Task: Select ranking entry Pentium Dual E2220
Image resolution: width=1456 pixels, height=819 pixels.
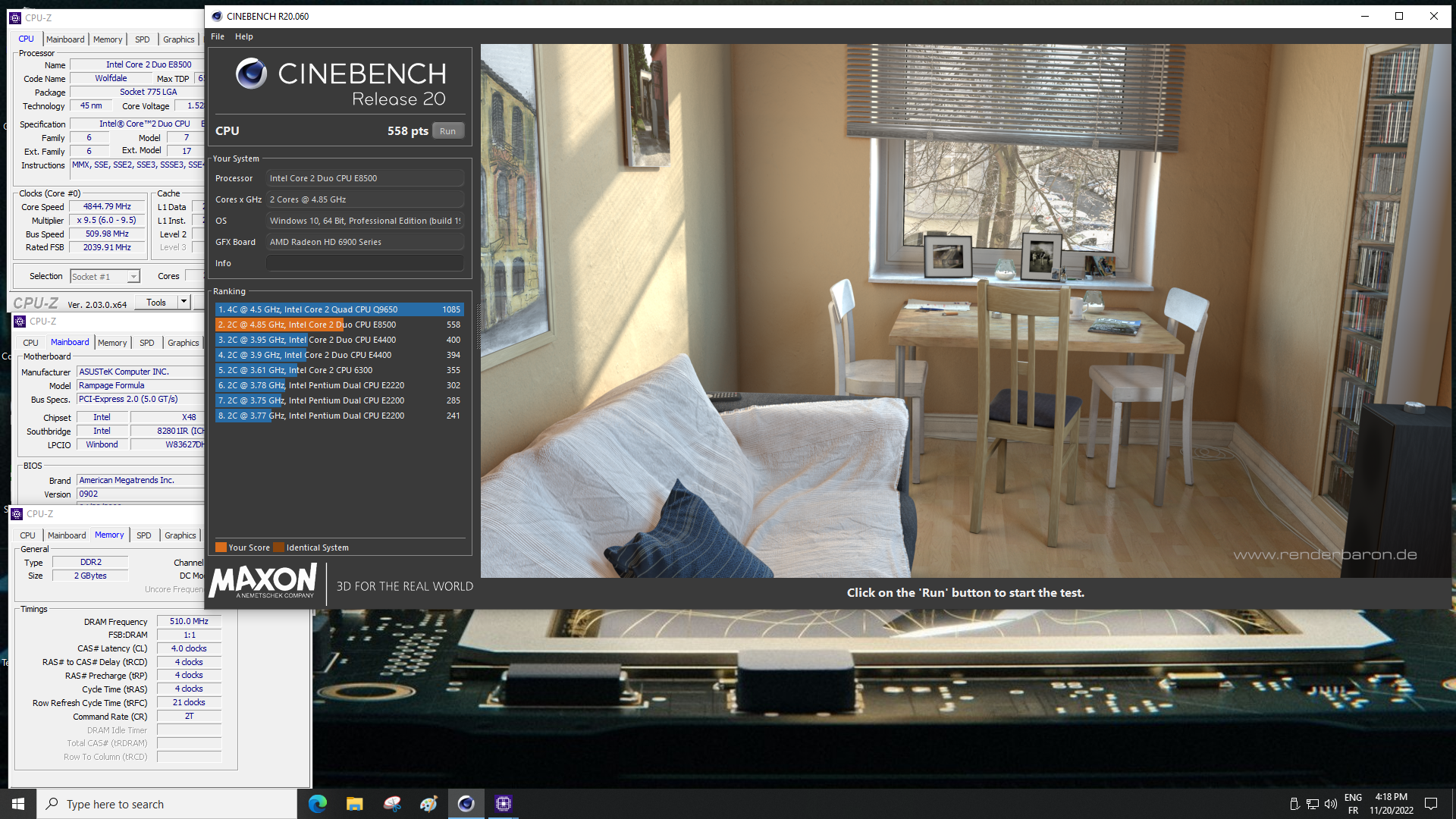Action: [x=339, y=385]
